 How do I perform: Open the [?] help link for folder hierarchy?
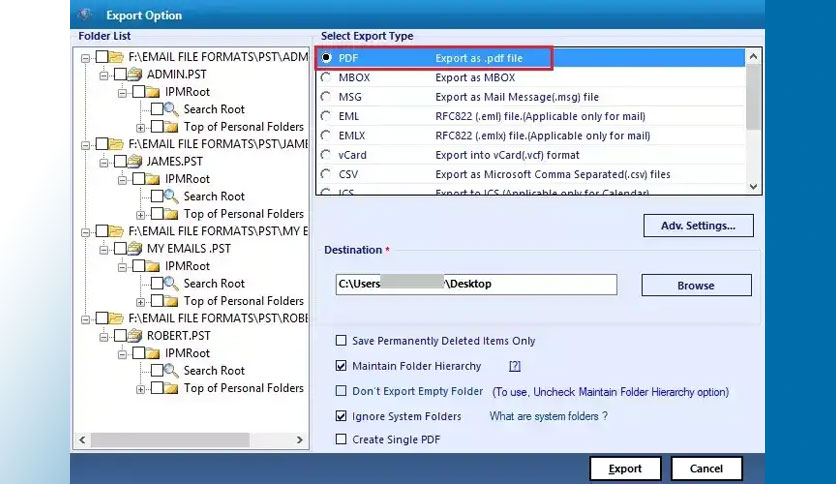515,366
